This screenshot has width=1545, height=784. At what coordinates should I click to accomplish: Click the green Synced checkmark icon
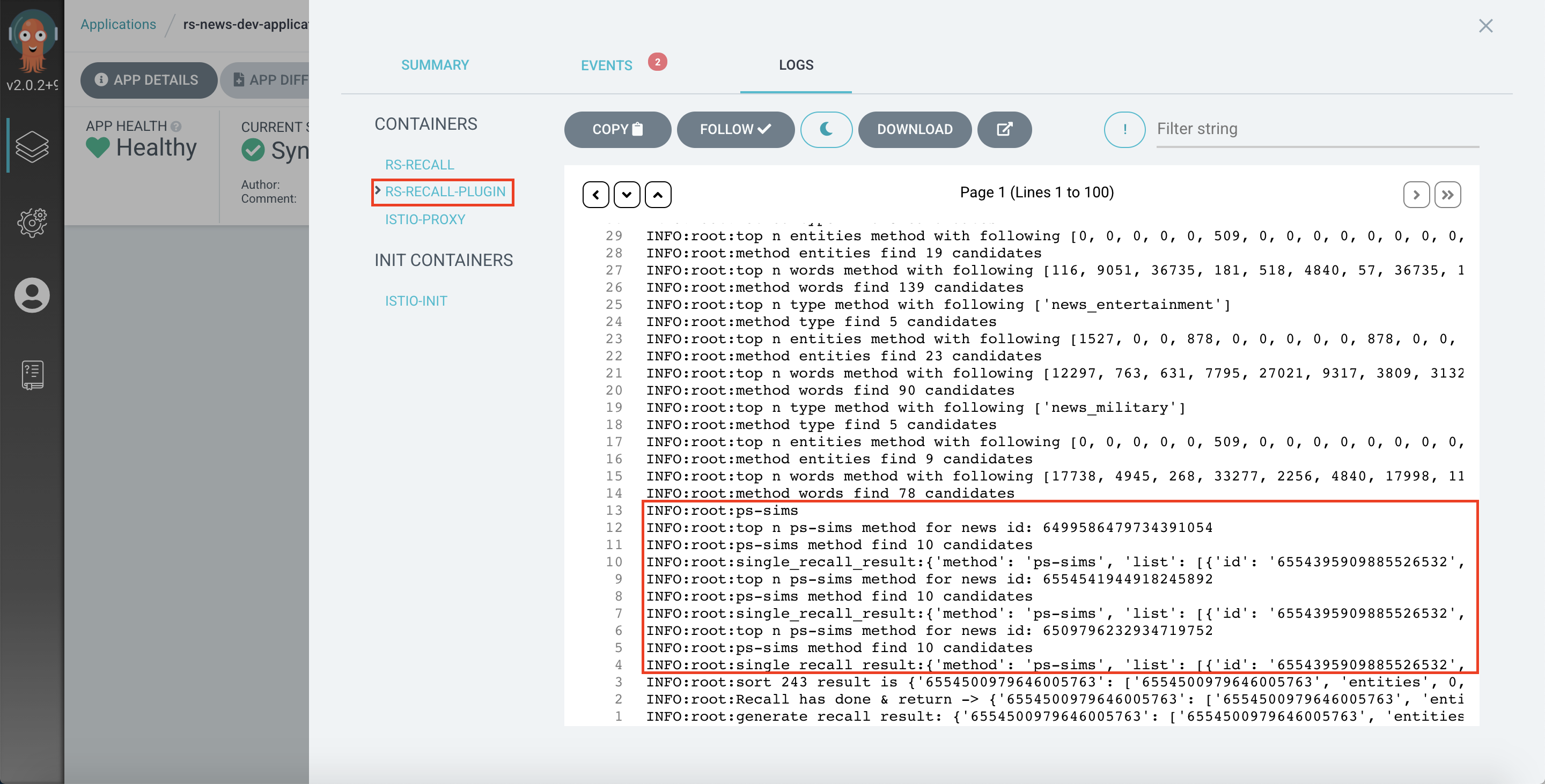(x=253, y=150)
